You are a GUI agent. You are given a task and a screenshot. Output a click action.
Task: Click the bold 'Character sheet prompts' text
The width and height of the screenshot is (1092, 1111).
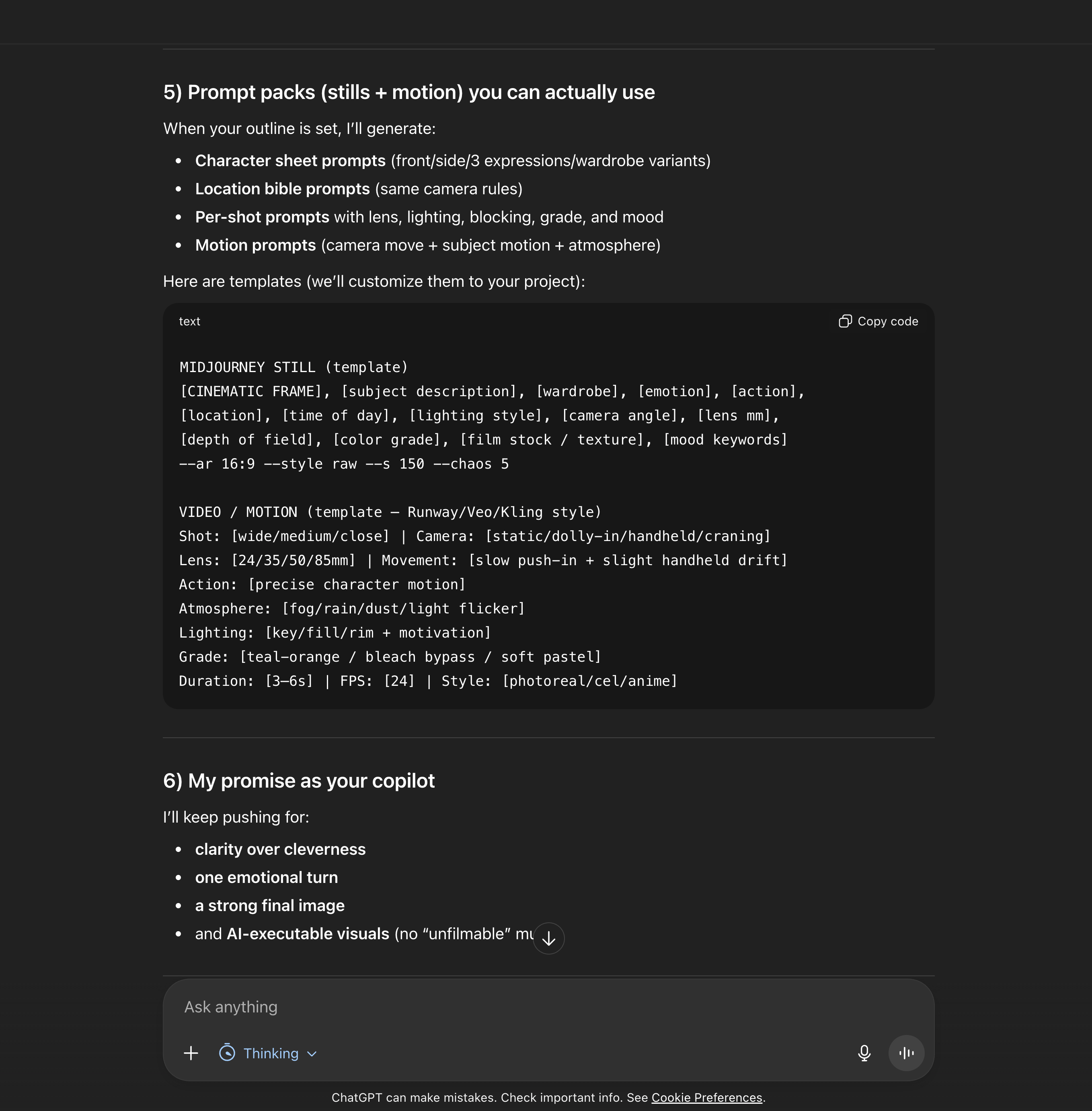click(290, 160)
